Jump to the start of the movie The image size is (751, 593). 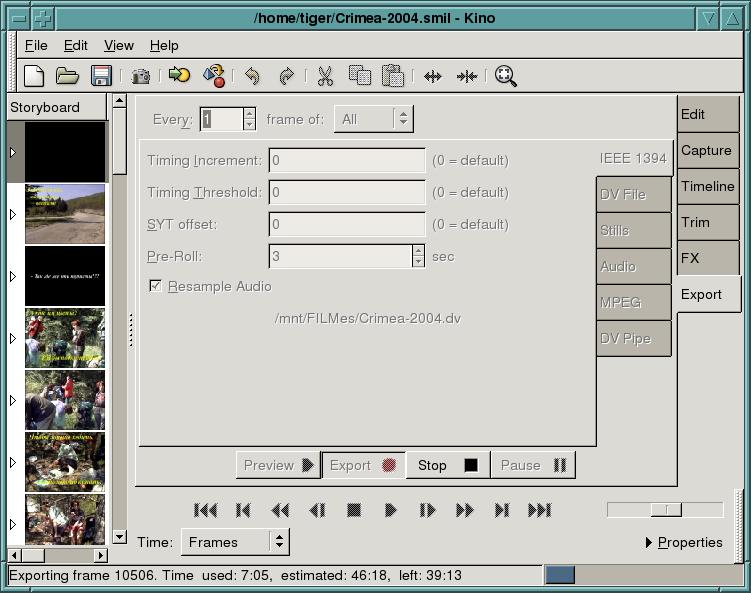coord(205,510)
